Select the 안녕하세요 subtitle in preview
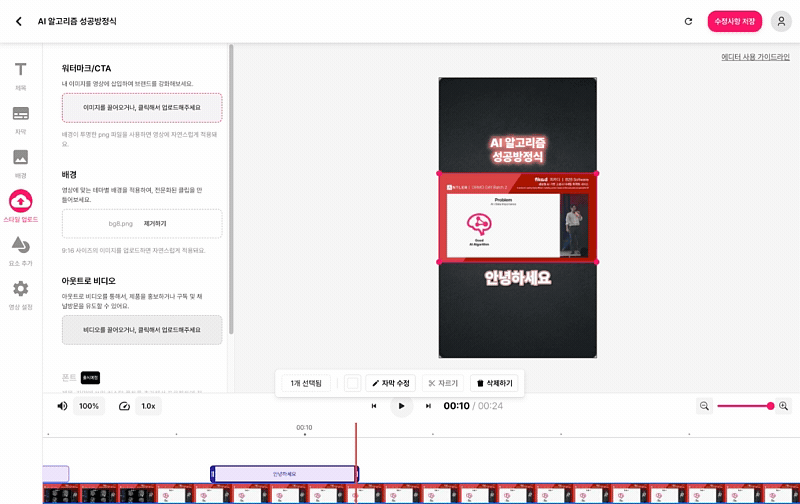The image size is (800, 504). click(517, 278)
